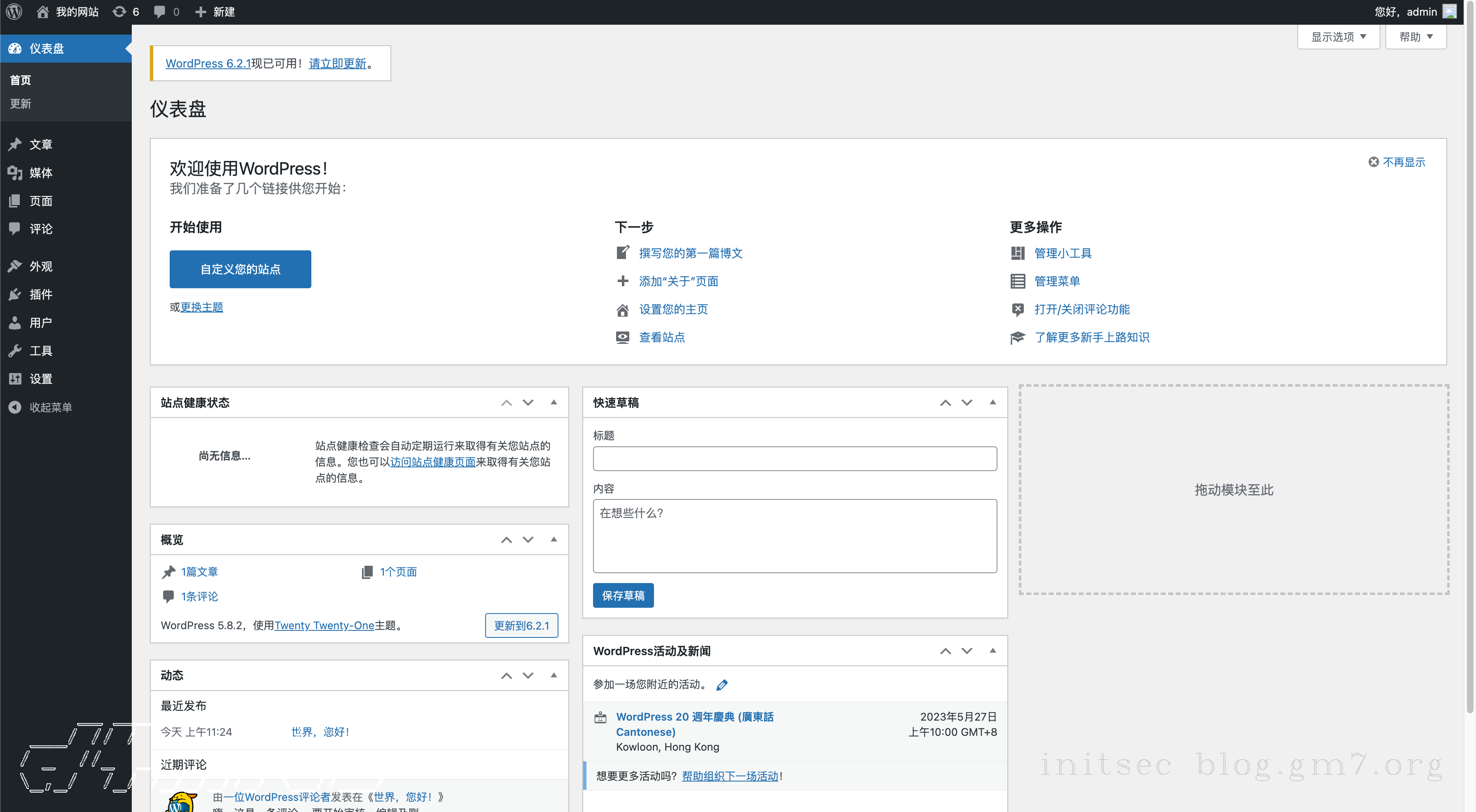Viewport: 1476px width, 812px height.
Task: Open the 设置 settings menu item
Action: pyautogui.click(x=40, y=378)
